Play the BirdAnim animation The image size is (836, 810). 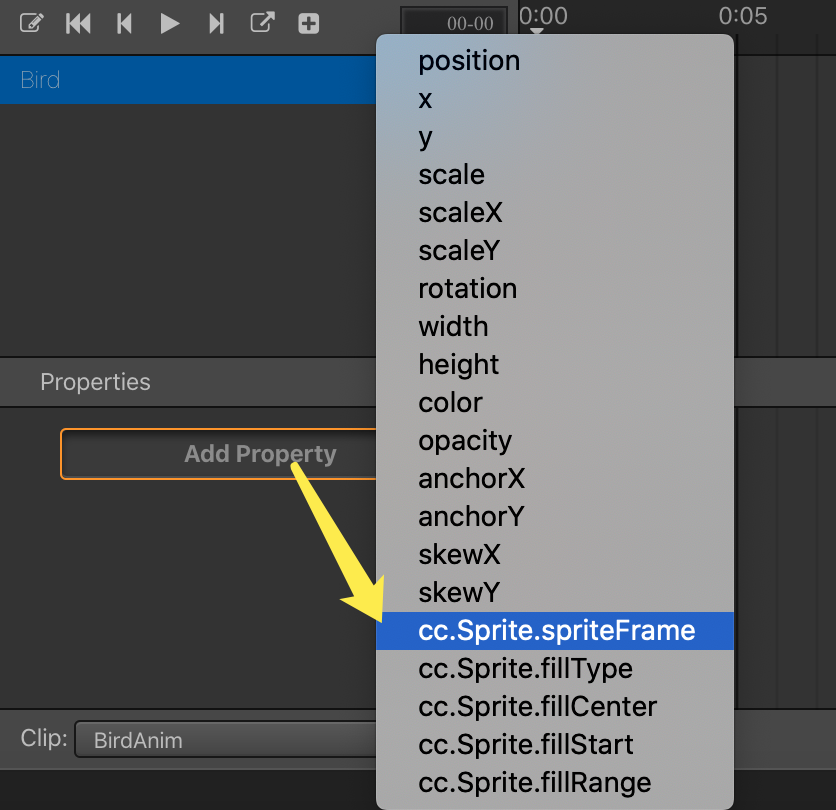(170, 23)
